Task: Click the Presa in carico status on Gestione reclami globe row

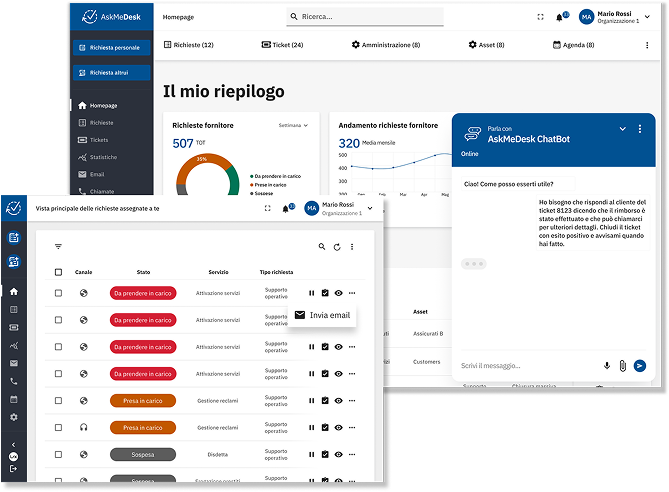Action: pos(143,401)
